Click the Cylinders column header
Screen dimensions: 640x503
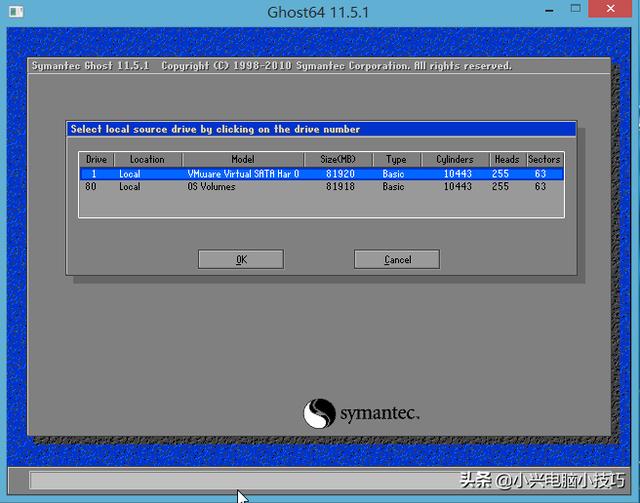tap(455, 159)
